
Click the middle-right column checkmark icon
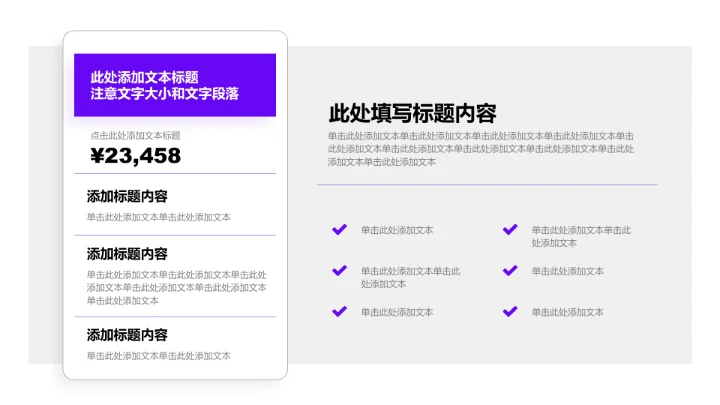coord(510,271)
